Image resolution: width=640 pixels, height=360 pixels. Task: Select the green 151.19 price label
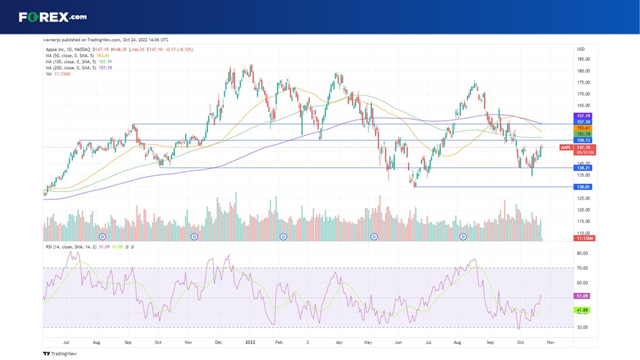pyautogui.click(x=583, y=134)
